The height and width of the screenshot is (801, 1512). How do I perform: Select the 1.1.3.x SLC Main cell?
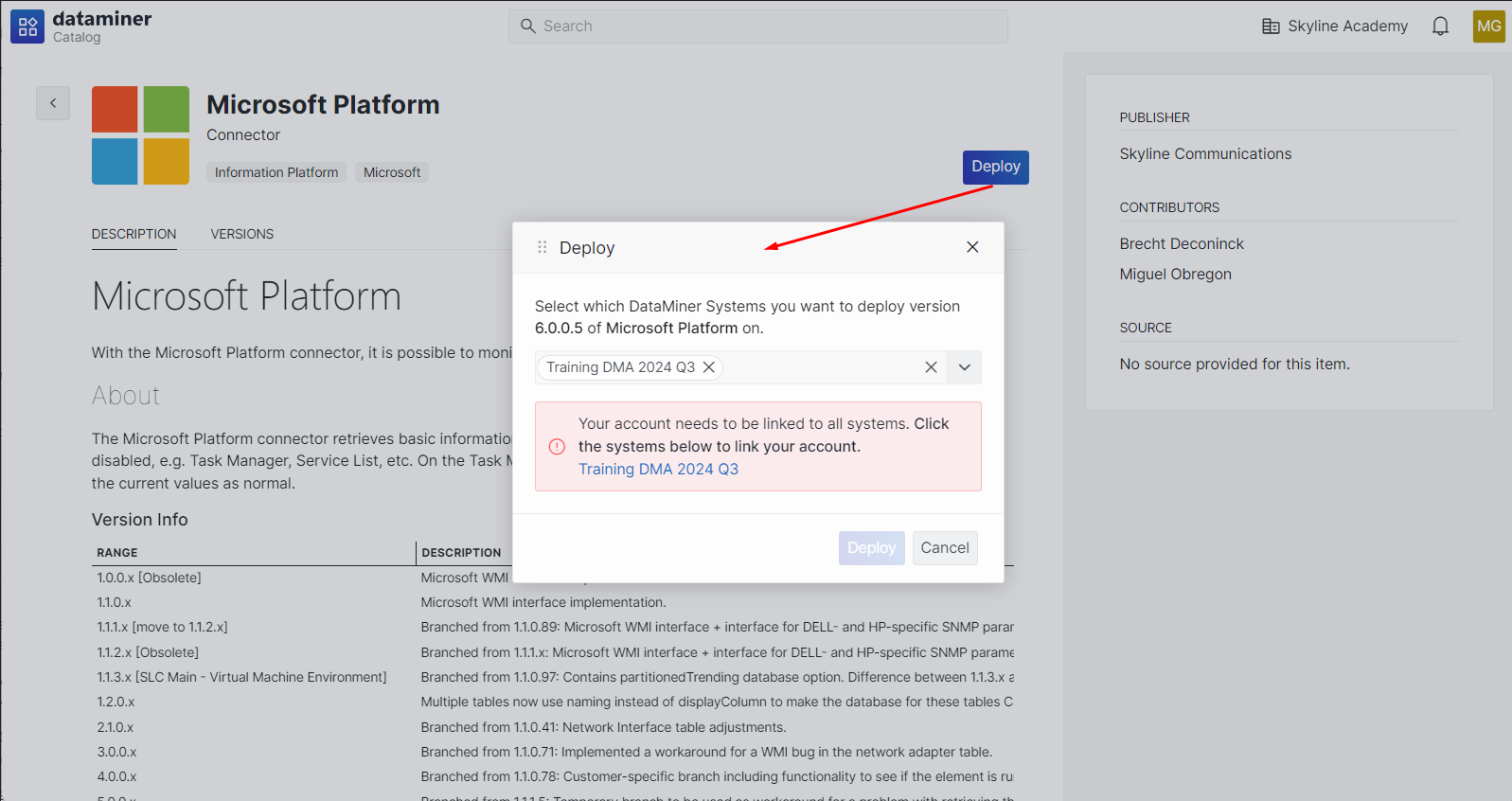pyautogui.click(x=241, y=677)
